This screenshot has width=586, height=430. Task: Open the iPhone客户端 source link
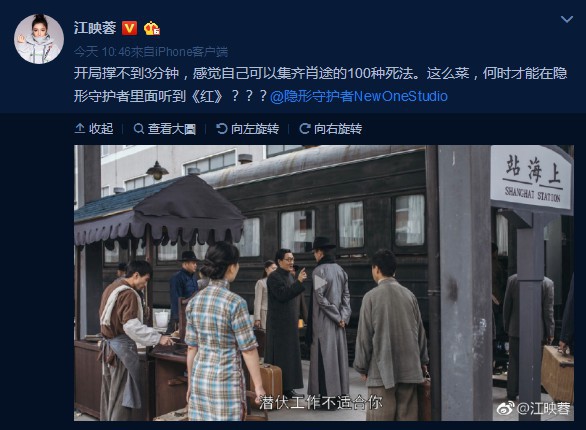click(x=192, y=52)
